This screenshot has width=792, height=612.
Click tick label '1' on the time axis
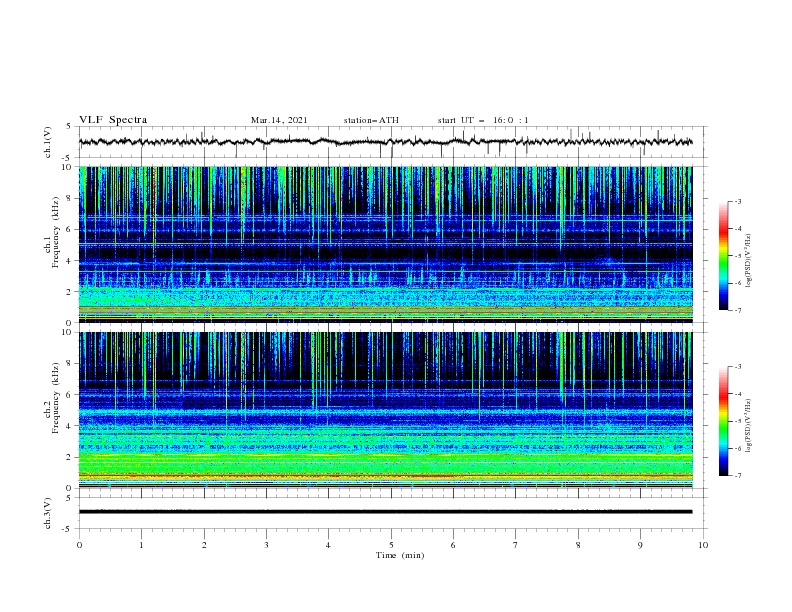(142, 545)
